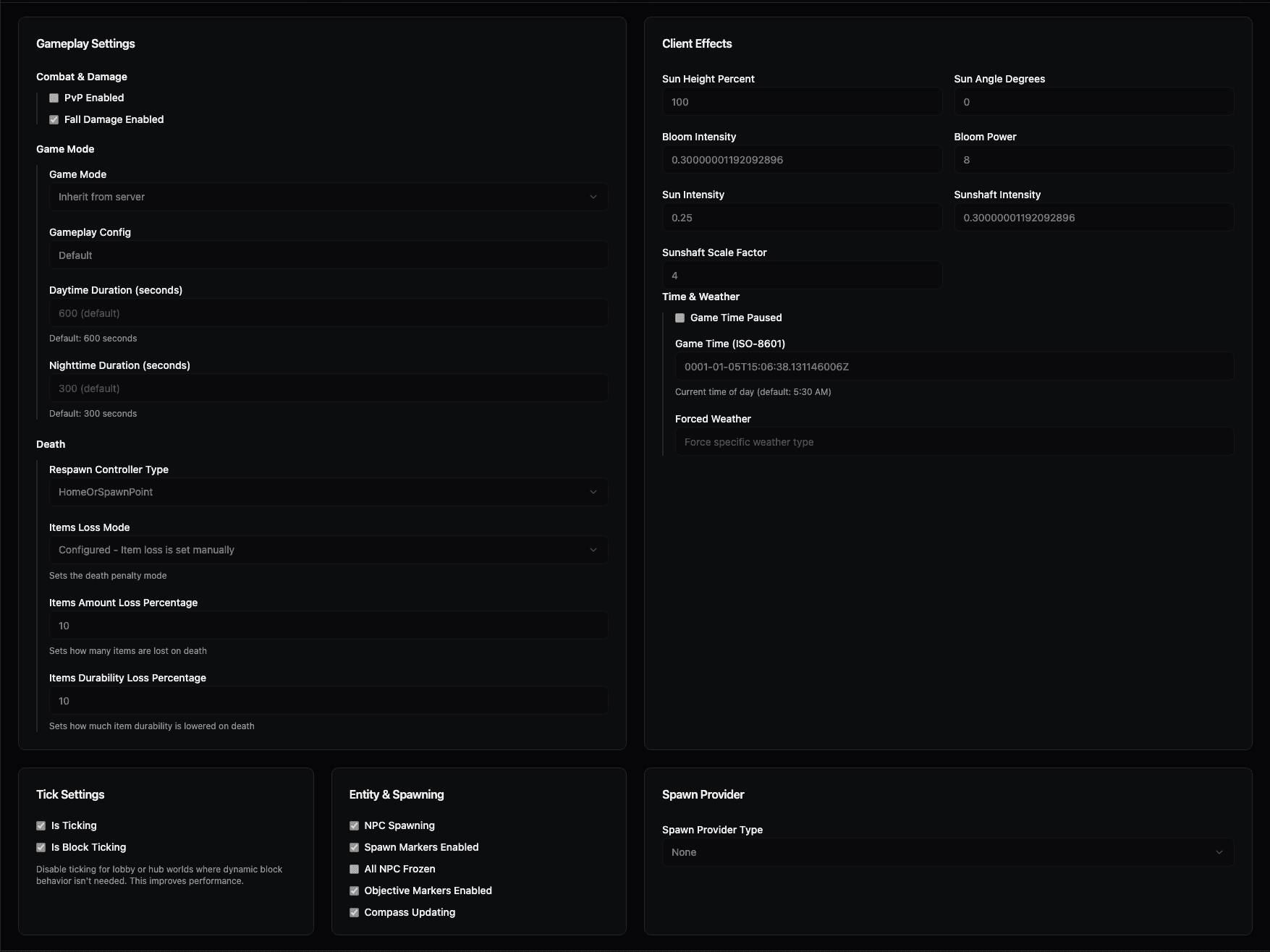Enable All NPC Frozen
The image size is (1270, 952).
click(x=354, y=869)
